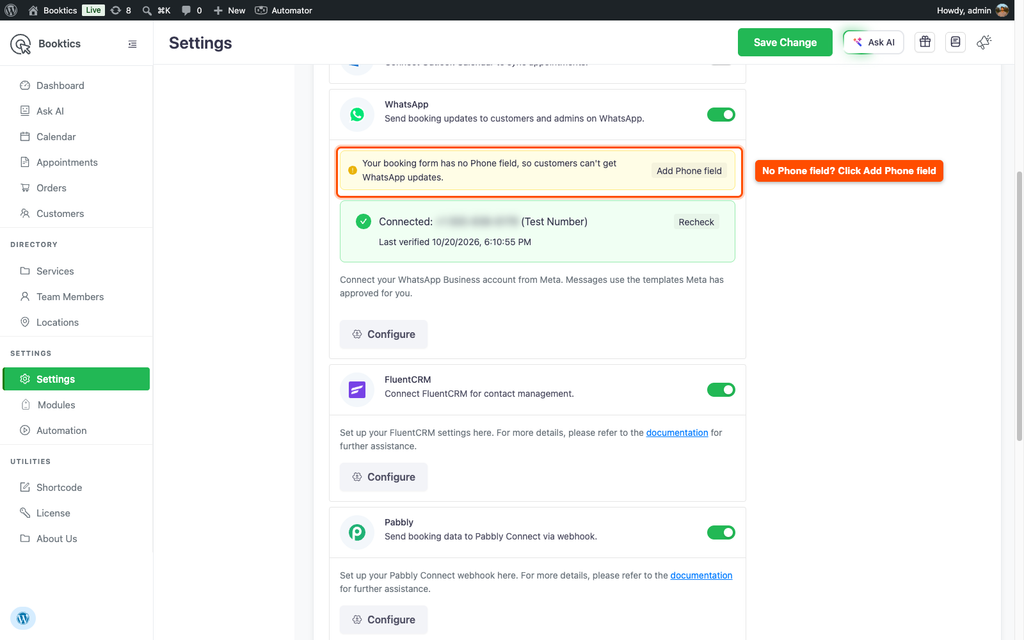Open the Modules page

pyautogui.click(x=56, y=405)
